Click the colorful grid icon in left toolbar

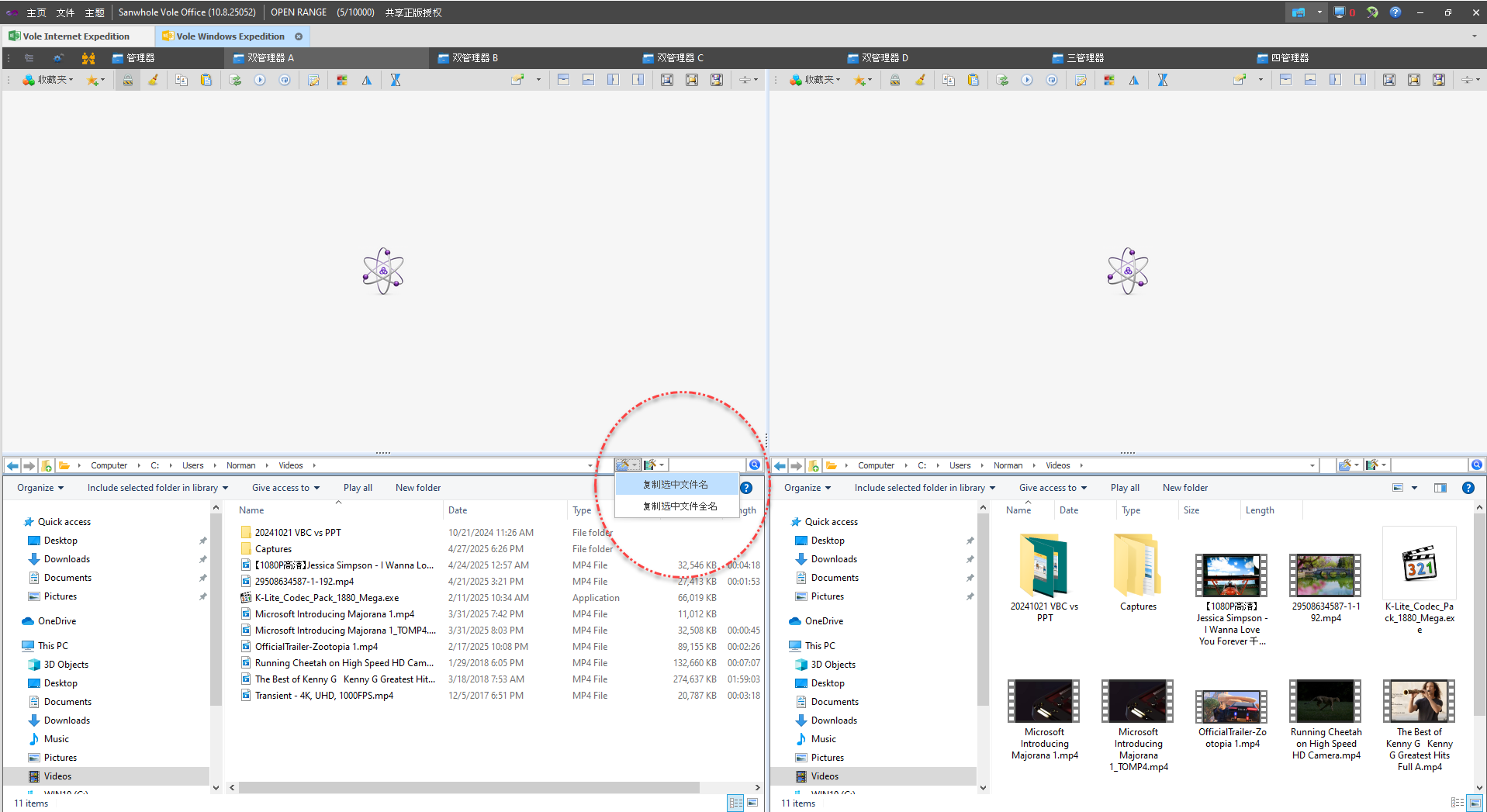342,80
